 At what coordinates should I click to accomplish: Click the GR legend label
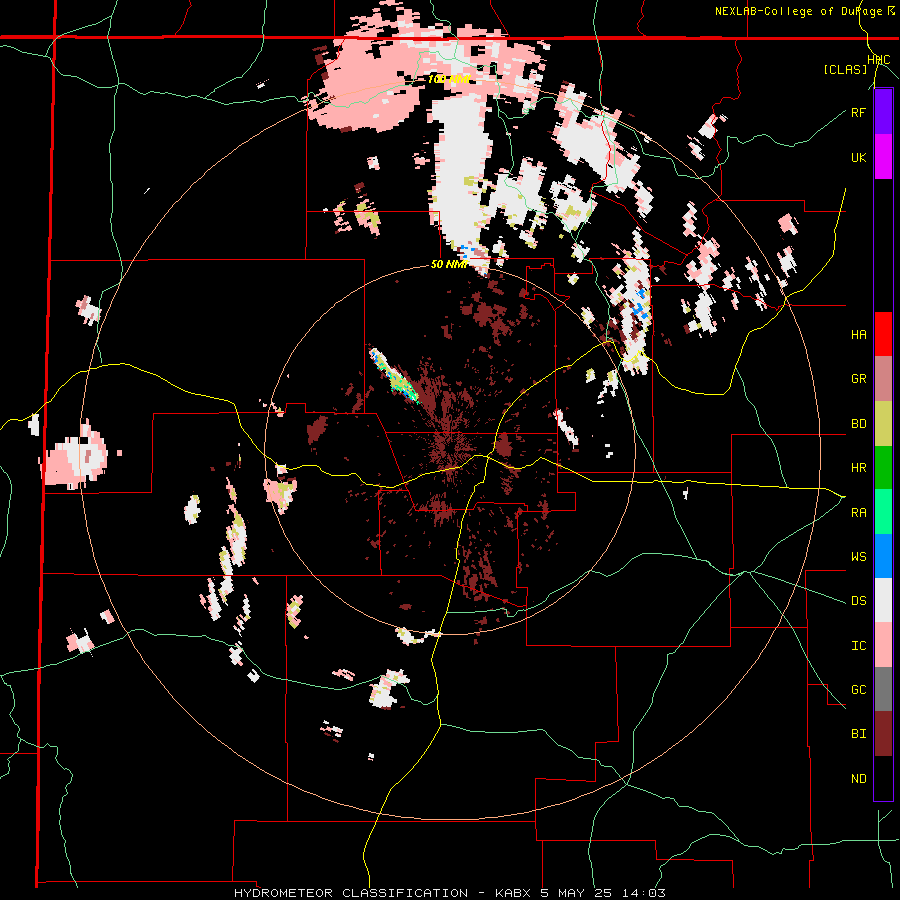tap(858, 379)
